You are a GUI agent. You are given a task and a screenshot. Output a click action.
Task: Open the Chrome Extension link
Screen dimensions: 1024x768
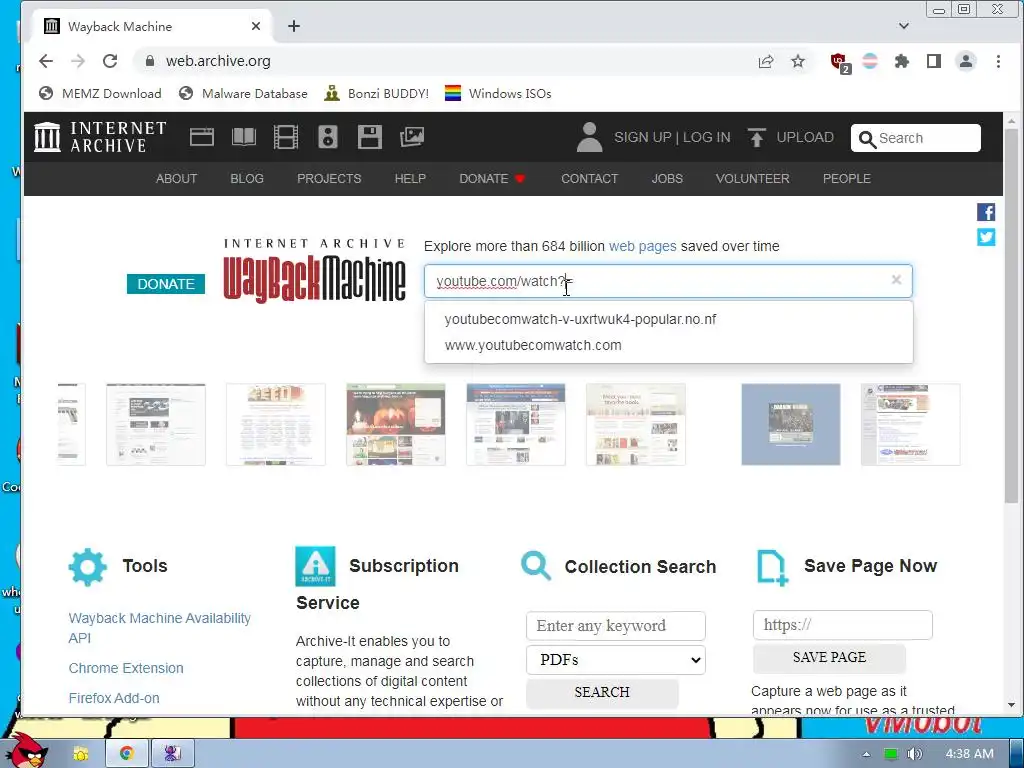(126, 668)
